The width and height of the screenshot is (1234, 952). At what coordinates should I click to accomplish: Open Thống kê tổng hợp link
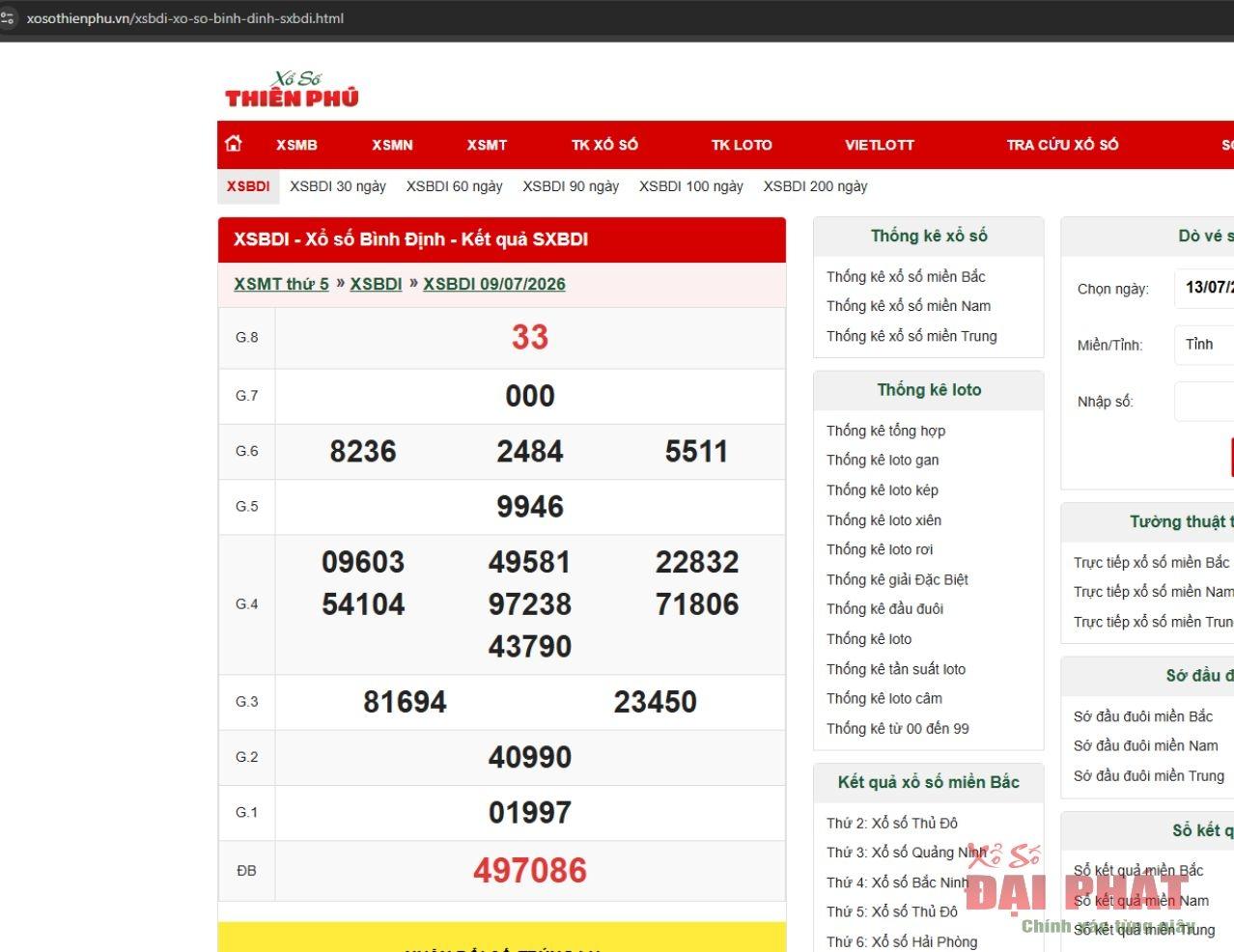click(885, 431)
